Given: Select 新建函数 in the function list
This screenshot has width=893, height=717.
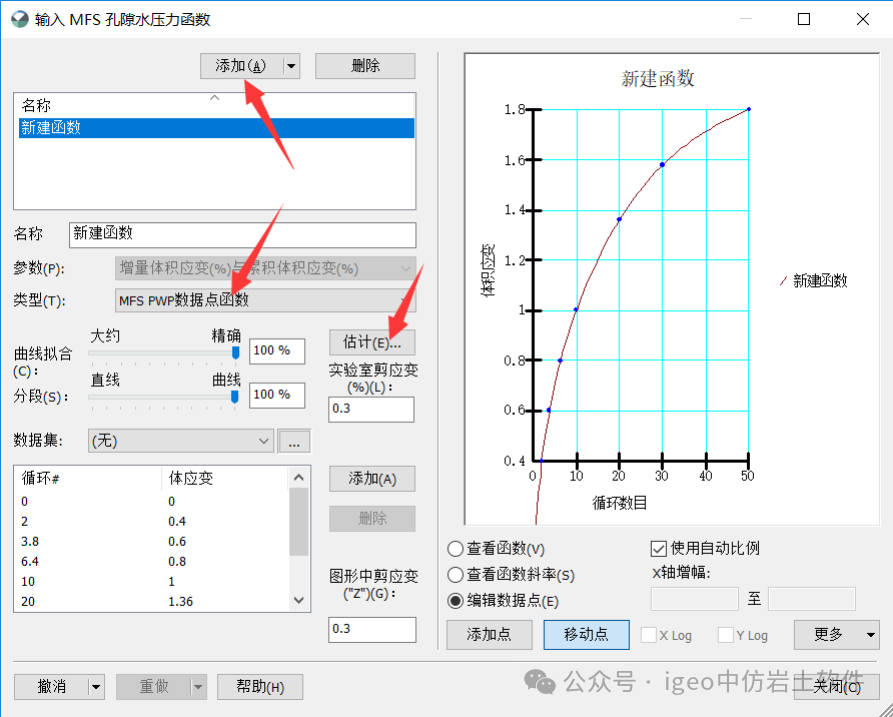Looking at the screenshot, I should (100, 127).
